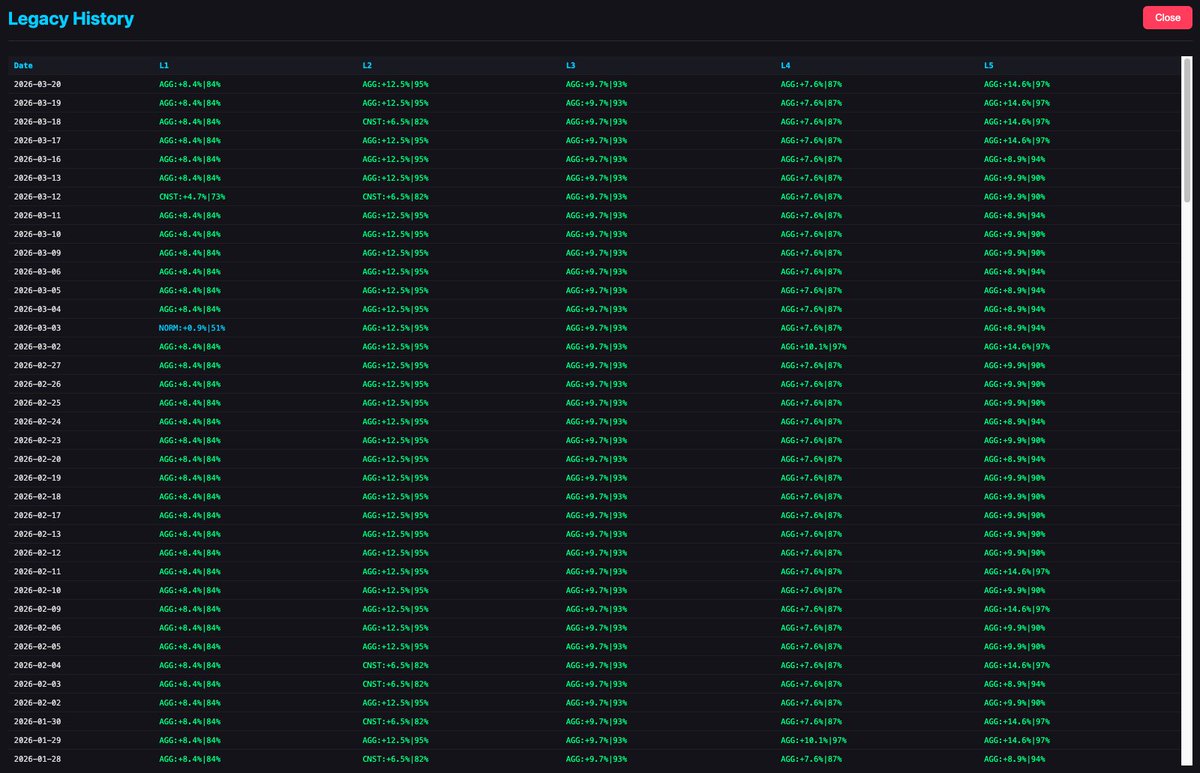Click L1 NORM:+0.9%|51% on 2026-03-03 row

[192, 328]
